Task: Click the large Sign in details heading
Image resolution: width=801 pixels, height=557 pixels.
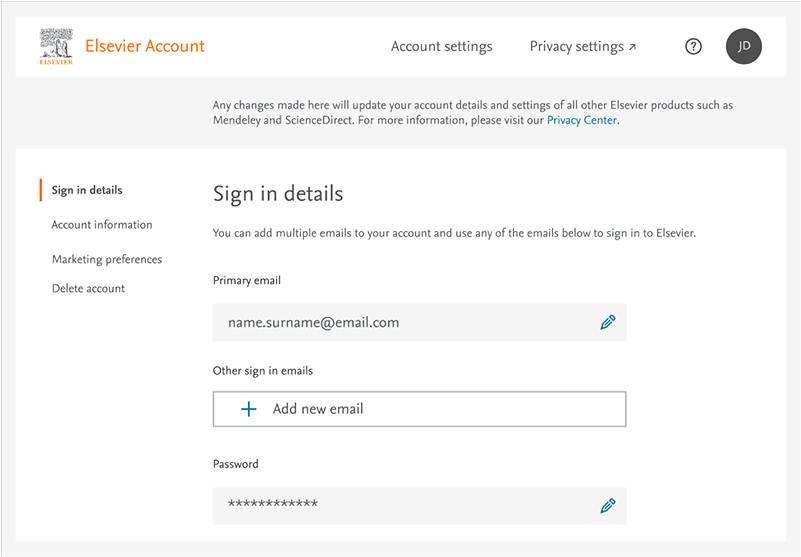Action: point(278,193)
